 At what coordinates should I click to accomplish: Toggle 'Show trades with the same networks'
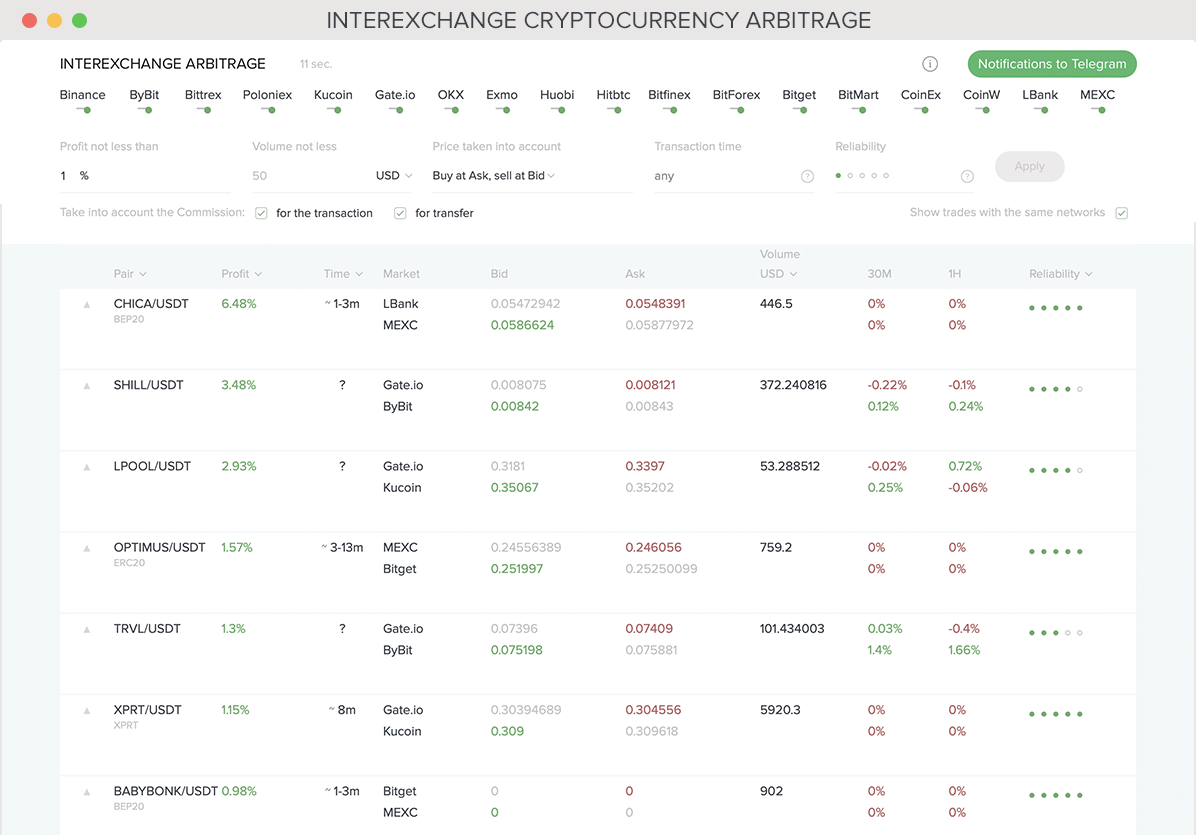point(1122,213)
